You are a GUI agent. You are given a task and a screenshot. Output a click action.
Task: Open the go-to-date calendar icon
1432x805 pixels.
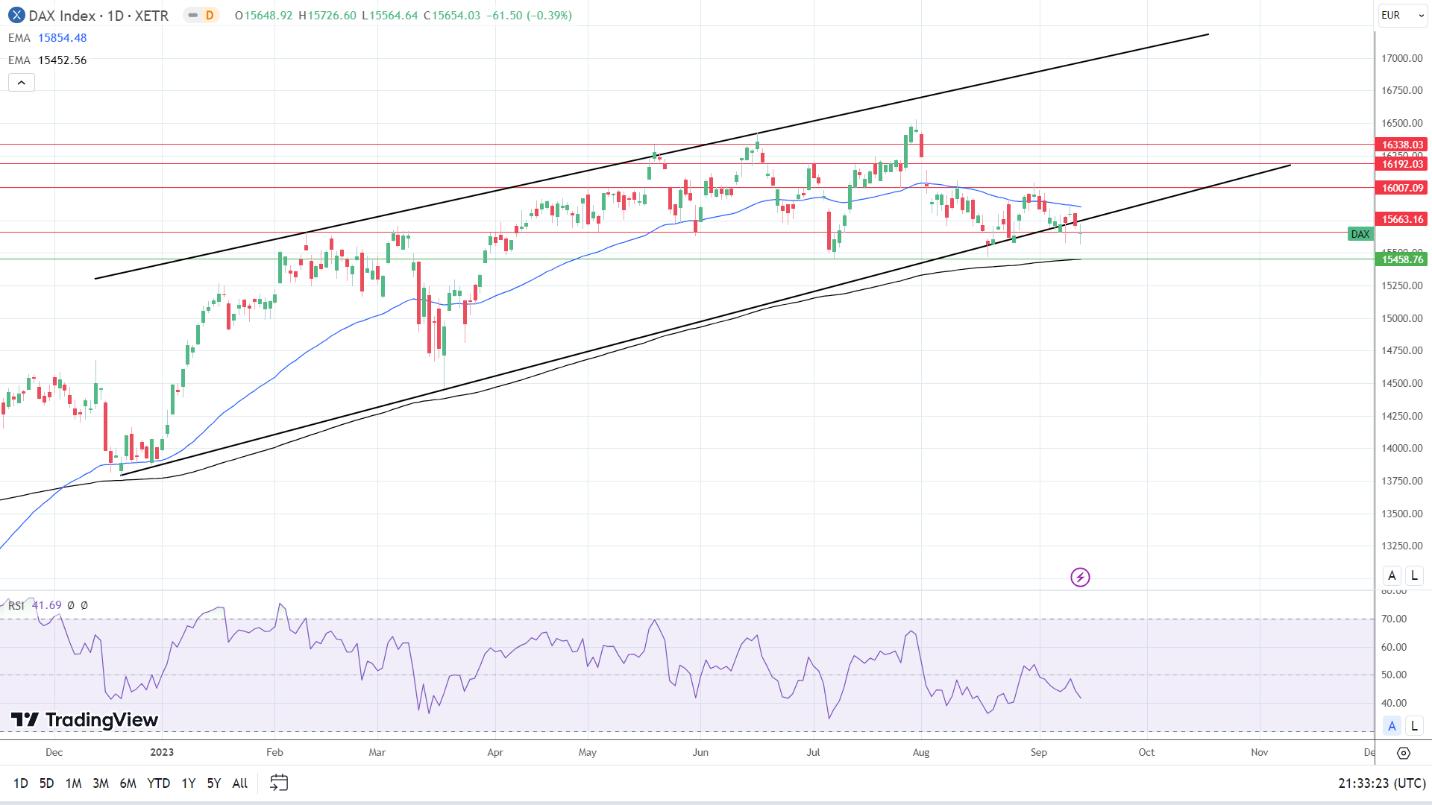278,783
